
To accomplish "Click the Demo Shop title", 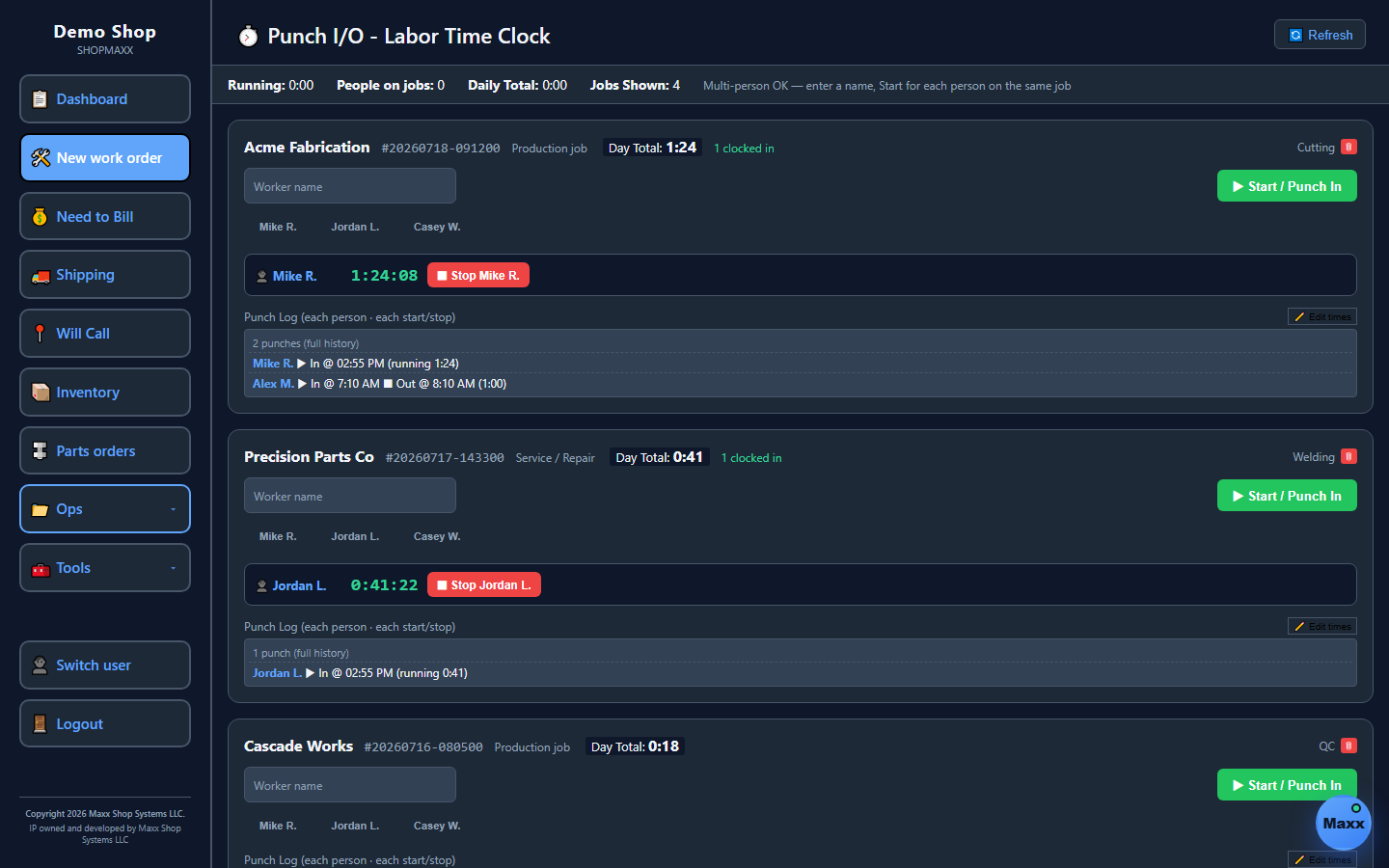I will (x=105, y=32).
